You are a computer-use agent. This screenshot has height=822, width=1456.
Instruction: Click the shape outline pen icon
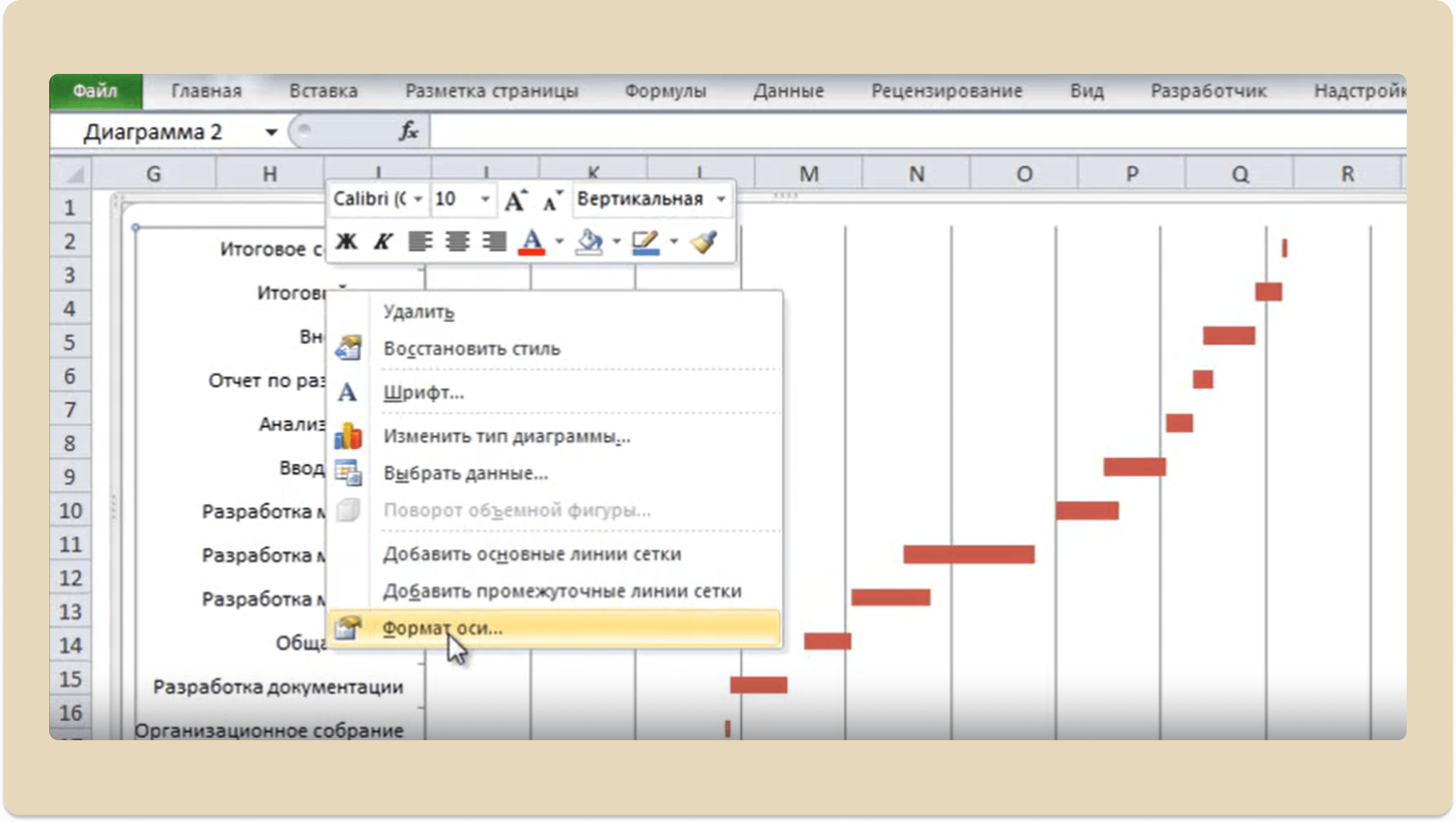point(645,242)
